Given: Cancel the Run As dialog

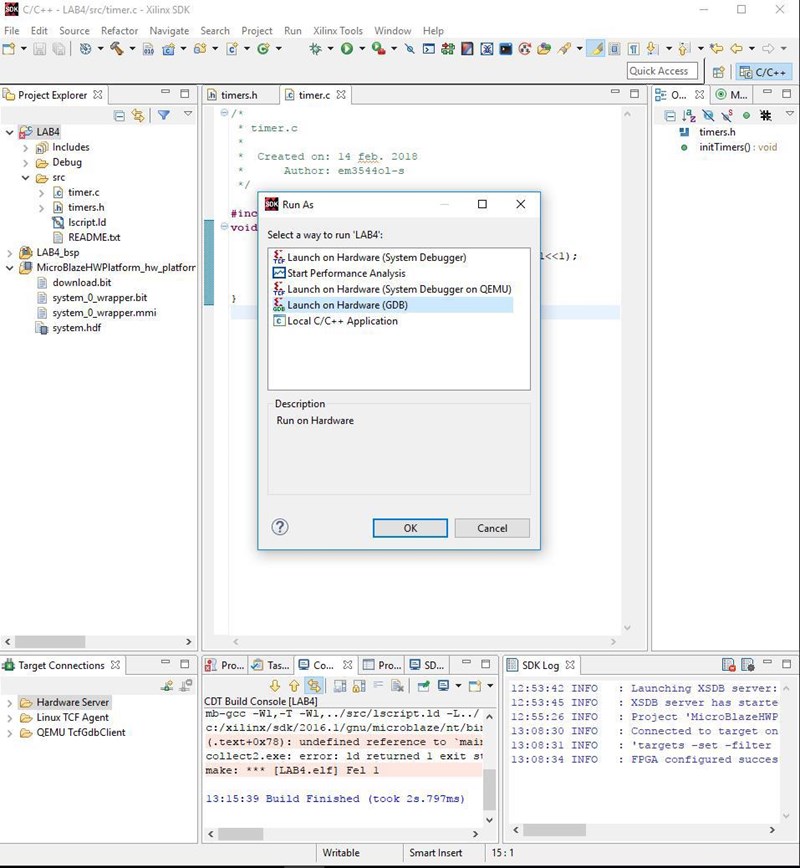Looking at the screenshot, I should (492, 528).
